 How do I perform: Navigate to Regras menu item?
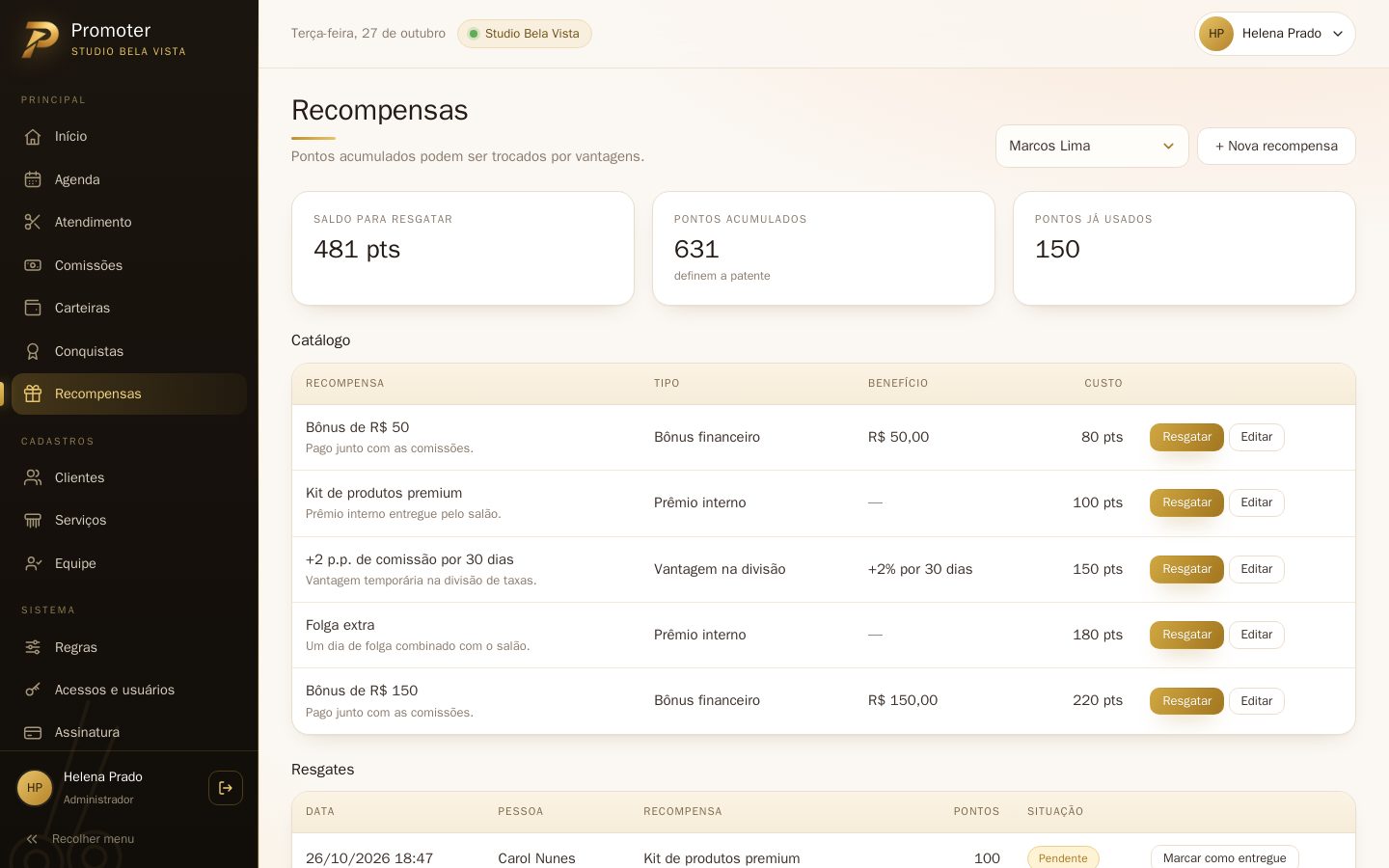tap(129, 647)
